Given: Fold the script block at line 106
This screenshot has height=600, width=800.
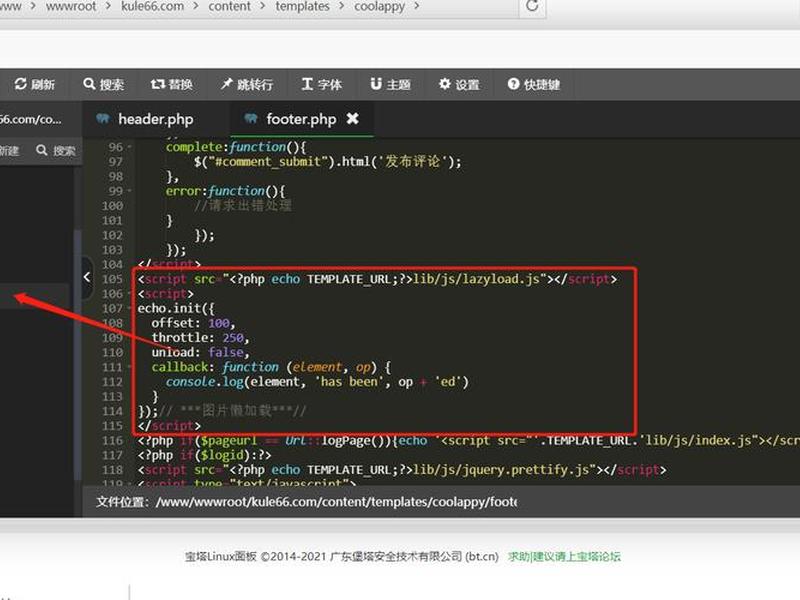Looking at the screenshot, I should pos(129,293).
